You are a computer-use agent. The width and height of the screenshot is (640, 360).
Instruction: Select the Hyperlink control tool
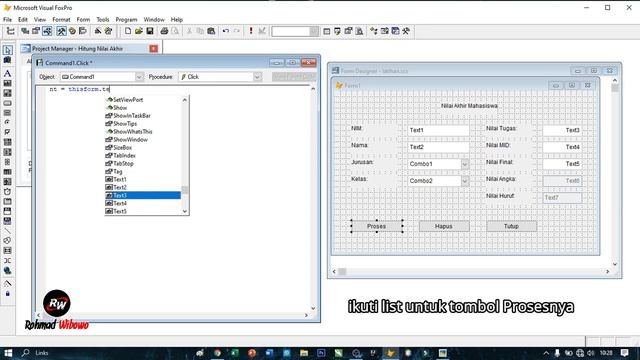pyautogui.click(x=7, y=270)
